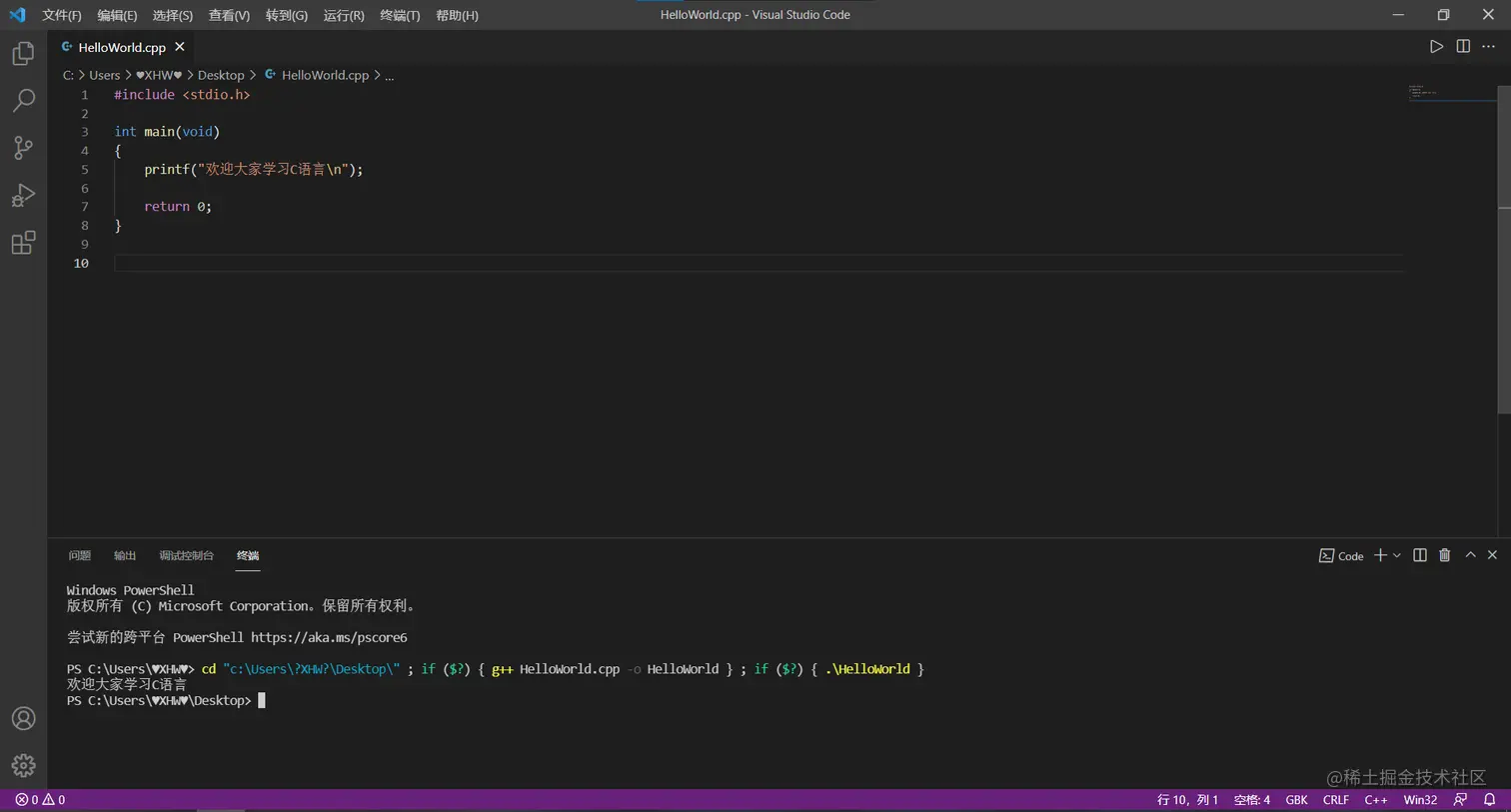This screenshot has height=812, width=1511.
Task: Run code with the play button
Action: [1436, 46]
